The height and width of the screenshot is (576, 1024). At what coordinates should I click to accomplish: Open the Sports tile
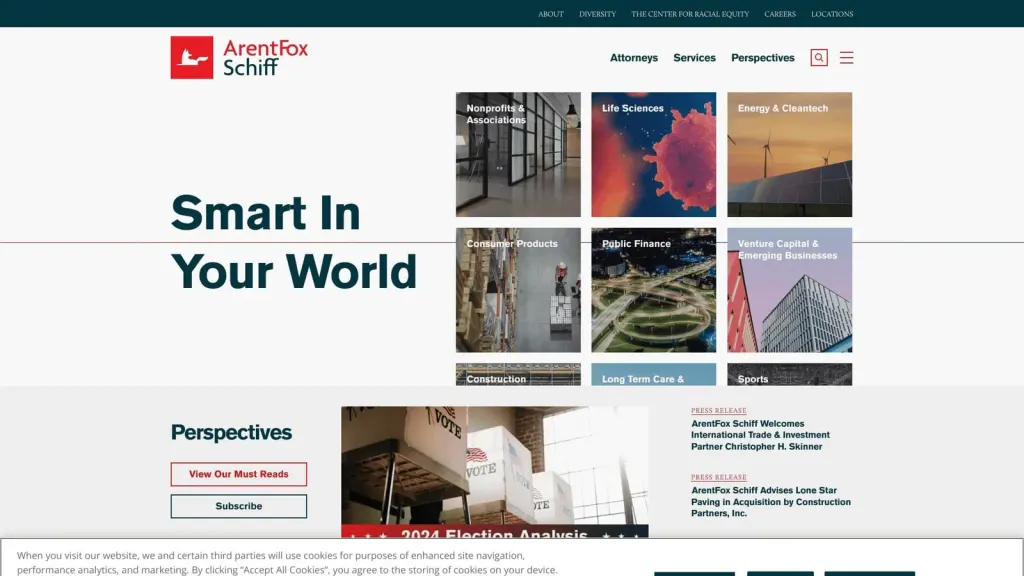click(790, 374)
